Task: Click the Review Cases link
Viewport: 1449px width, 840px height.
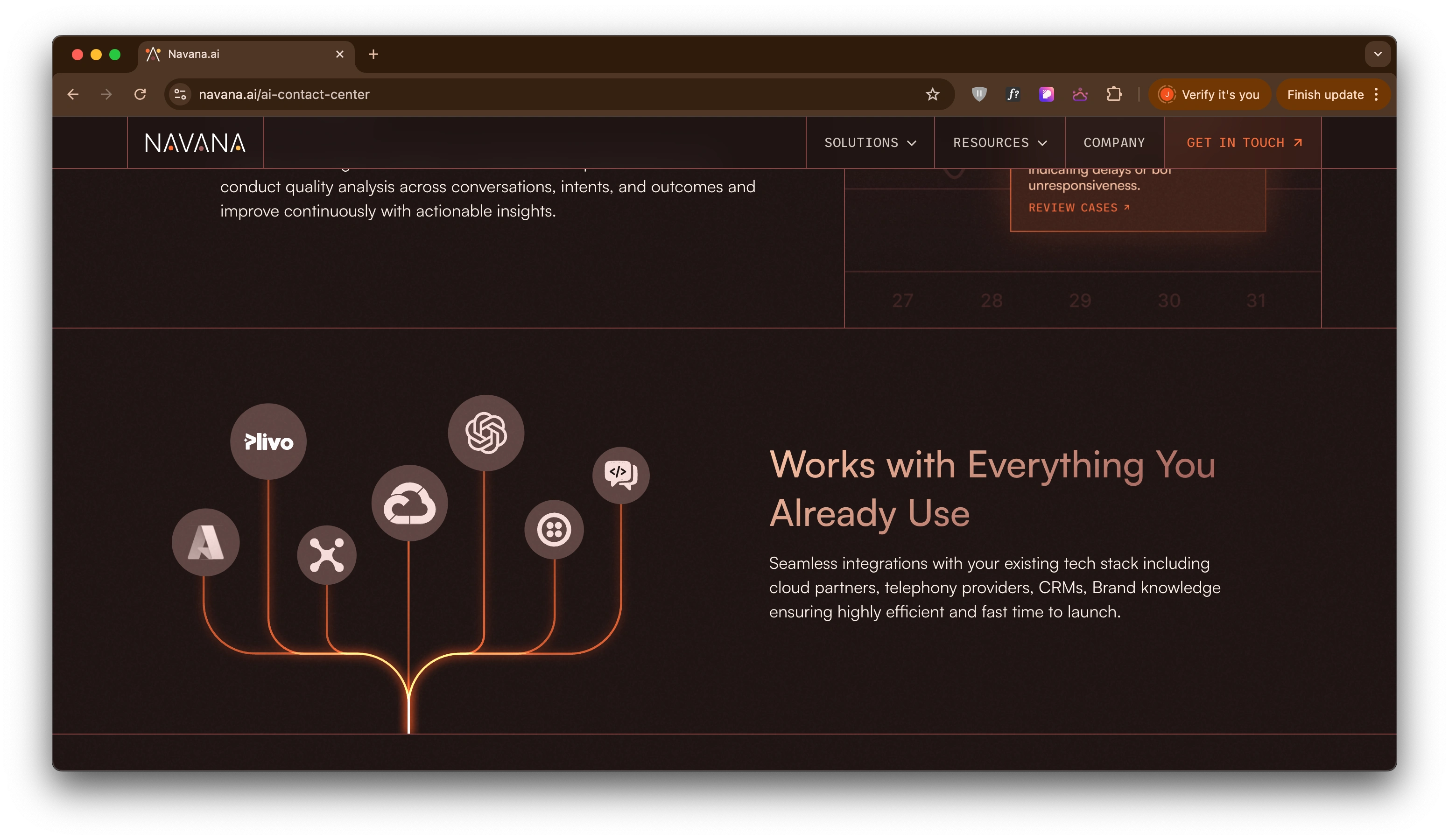Action: coord(1079,208)
